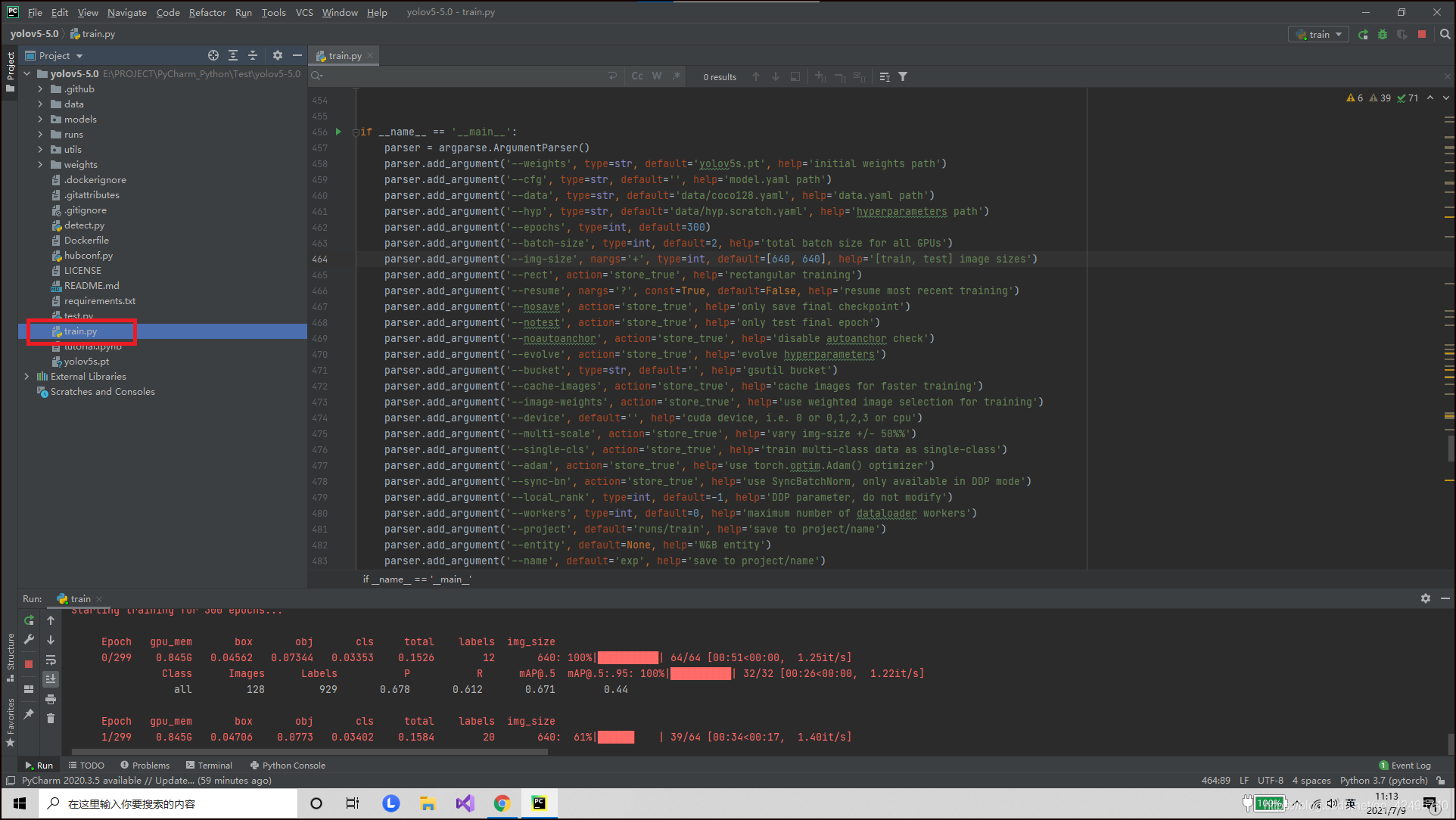Open detect.py in the project tree
Image resolution: width=1456 pixels, height=820 pixels.
tap(84, 225)
